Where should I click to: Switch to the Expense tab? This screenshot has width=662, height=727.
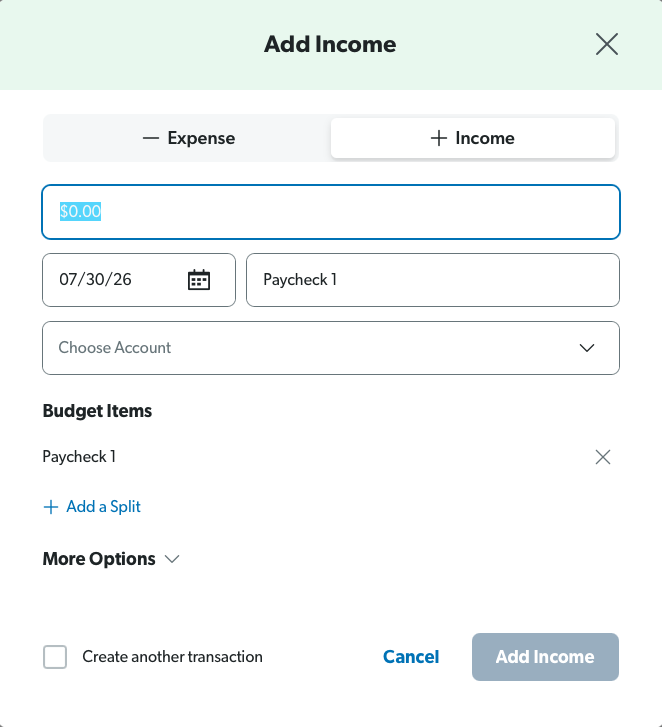tap(189, 138)
